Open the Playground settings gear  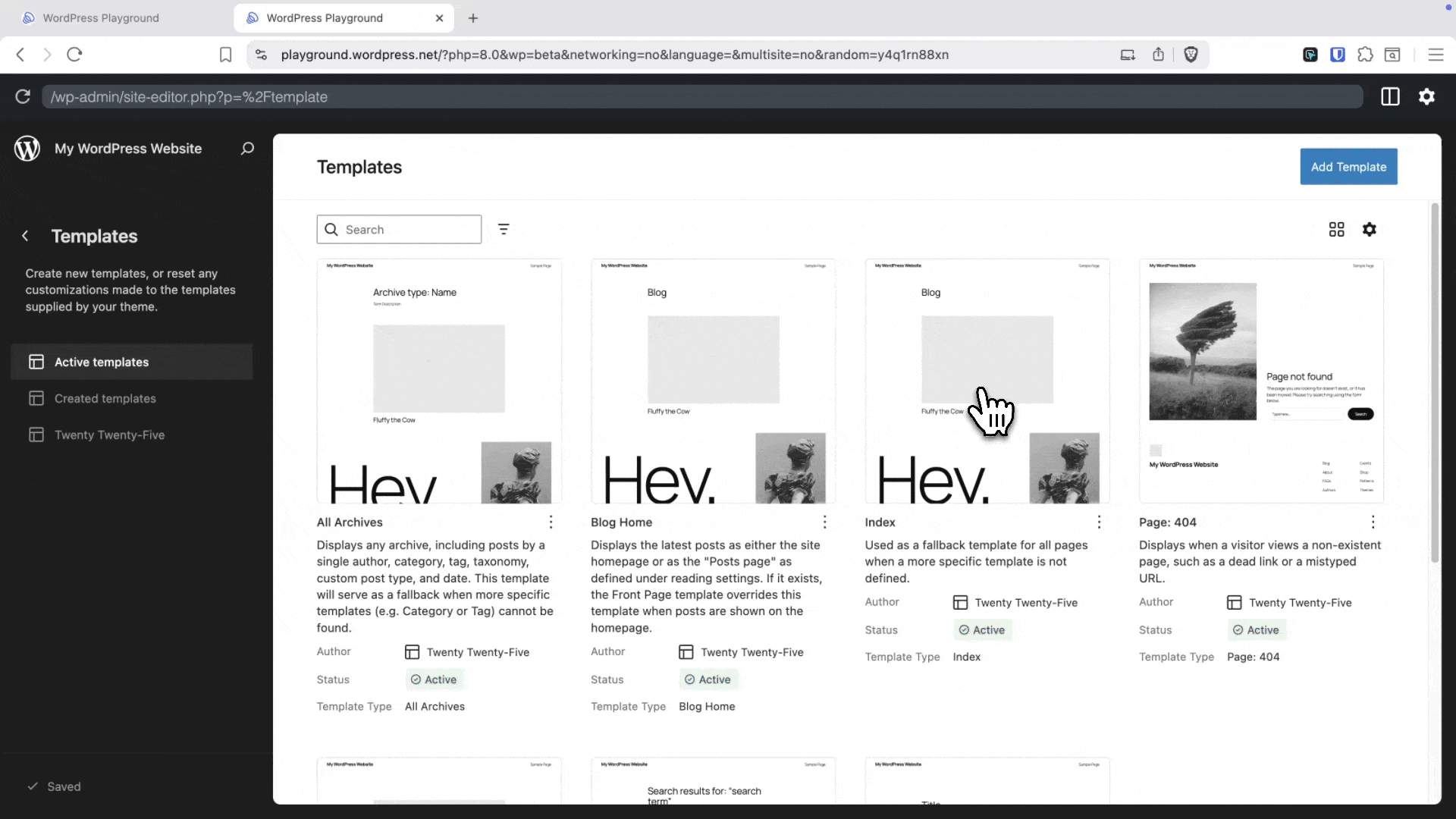[x=1427, y=97]
